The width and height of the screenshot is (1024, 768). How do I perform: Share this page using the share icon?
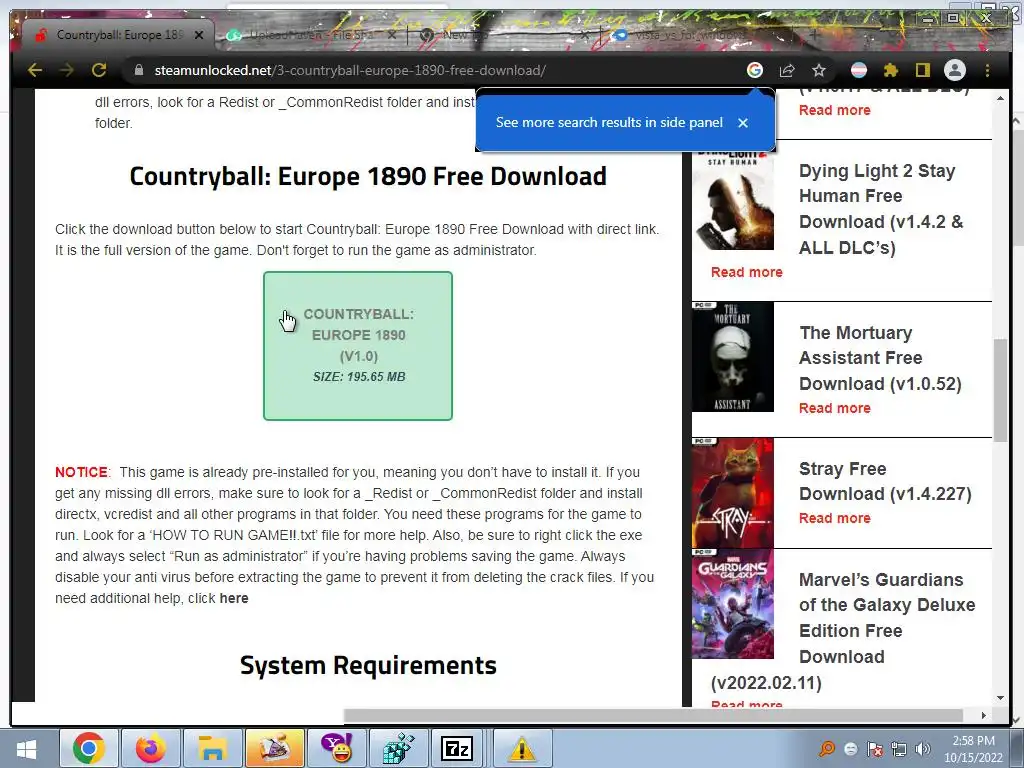[x=787, y=70]
